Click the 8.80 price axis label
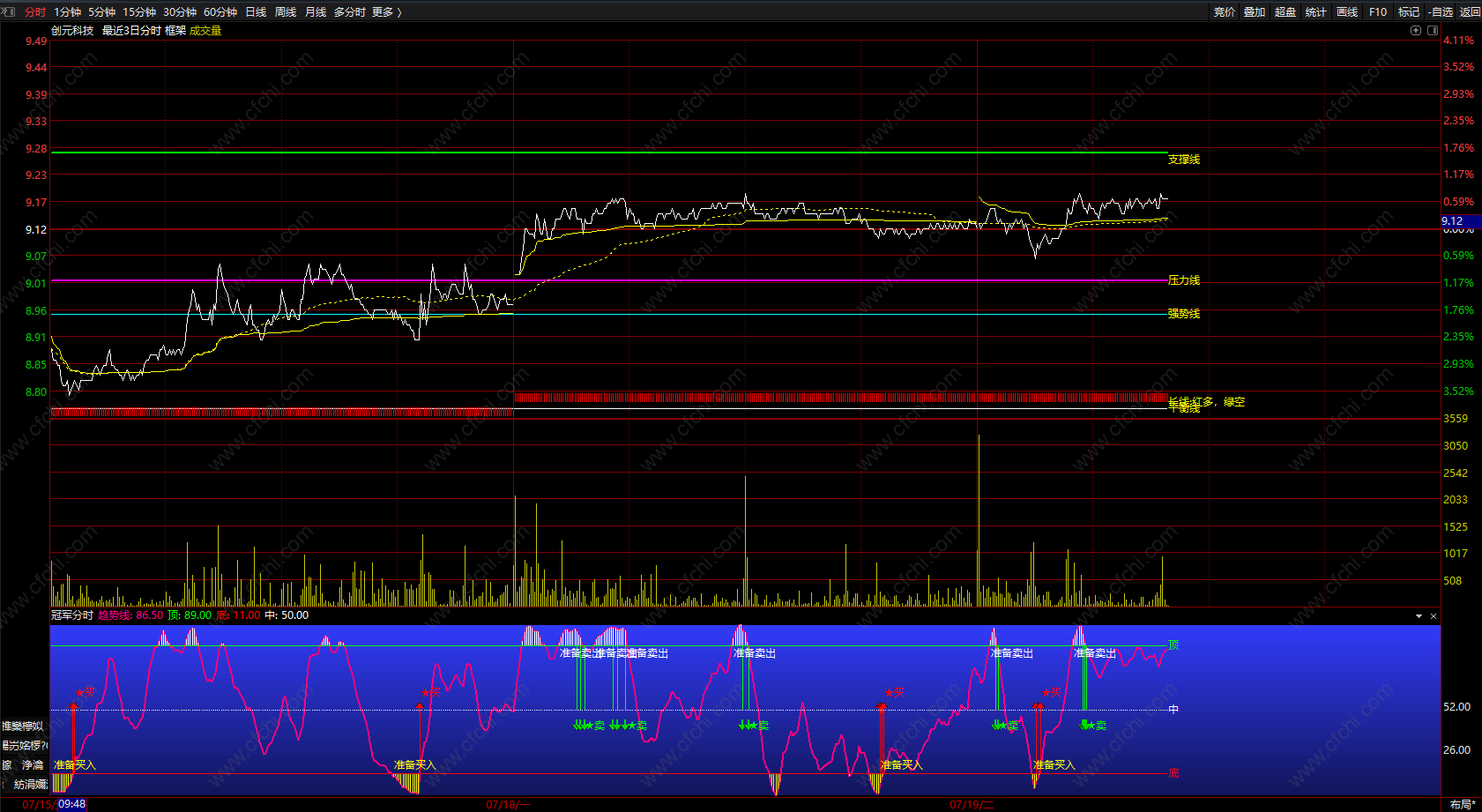 (36, 392)
